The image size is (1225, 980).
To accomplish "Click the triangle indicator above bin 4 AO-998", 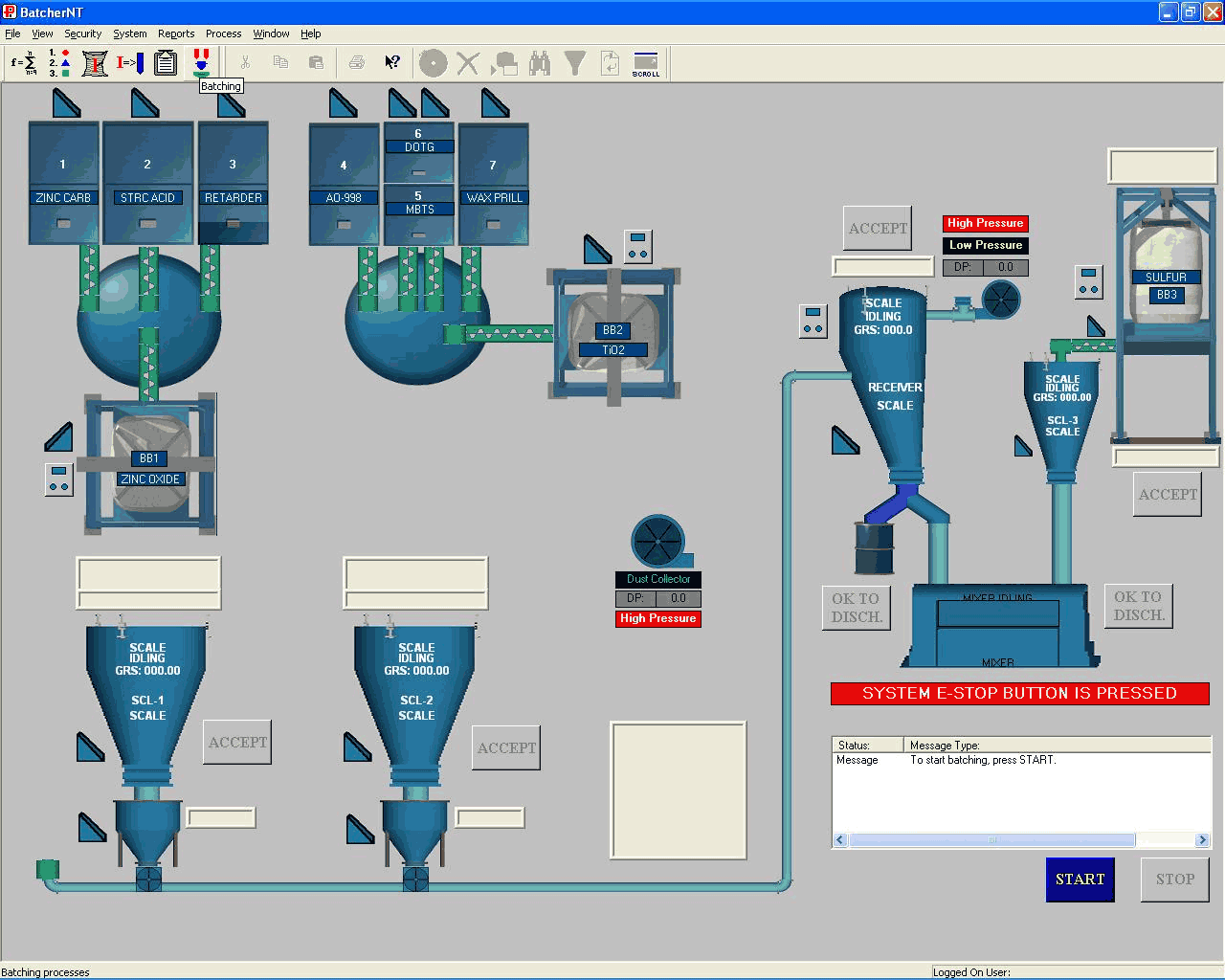I will [x=343, y=102].
